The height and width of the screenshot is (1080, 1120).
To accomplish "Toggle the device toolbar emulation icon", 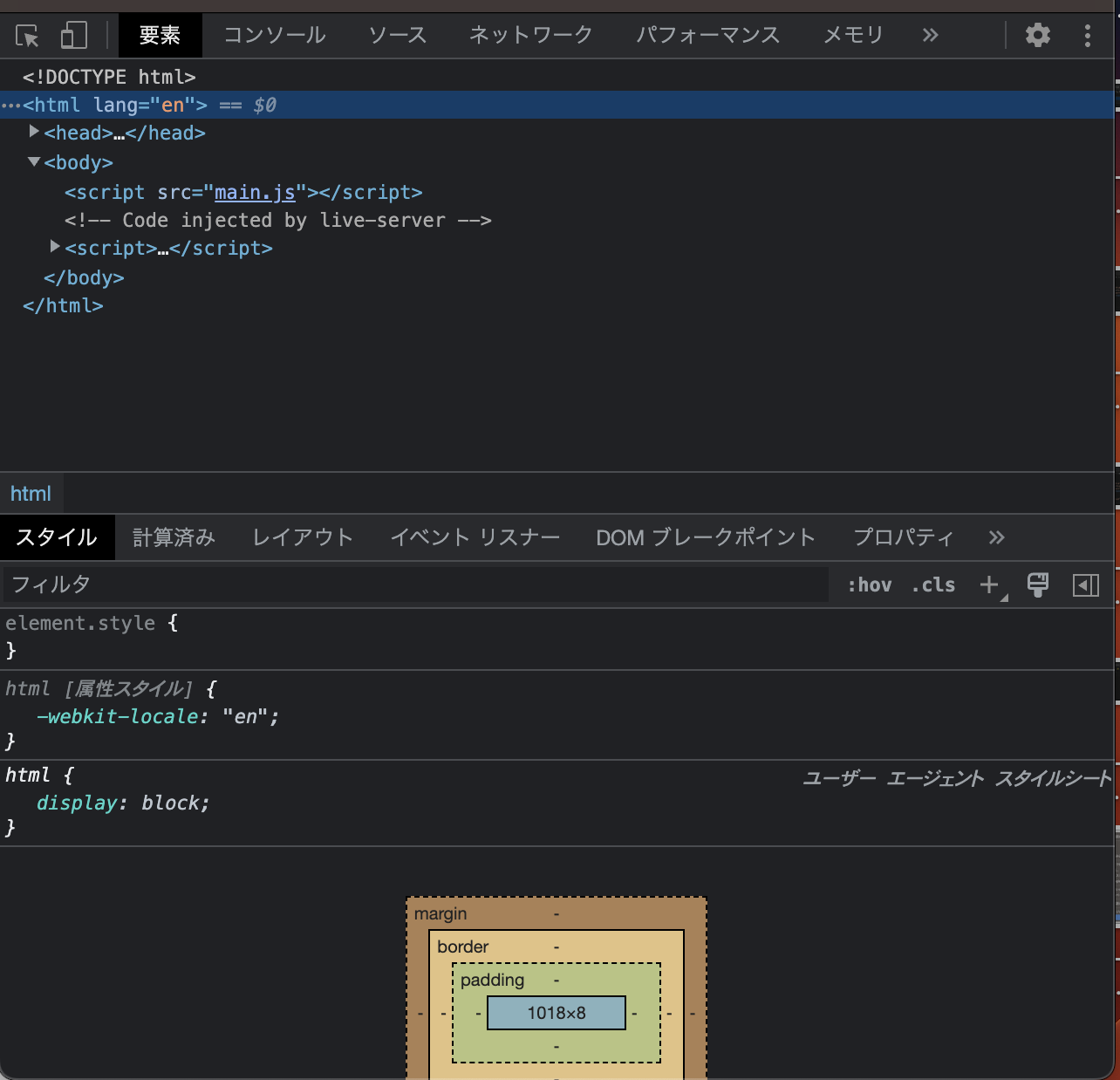I will pos(72,35).
